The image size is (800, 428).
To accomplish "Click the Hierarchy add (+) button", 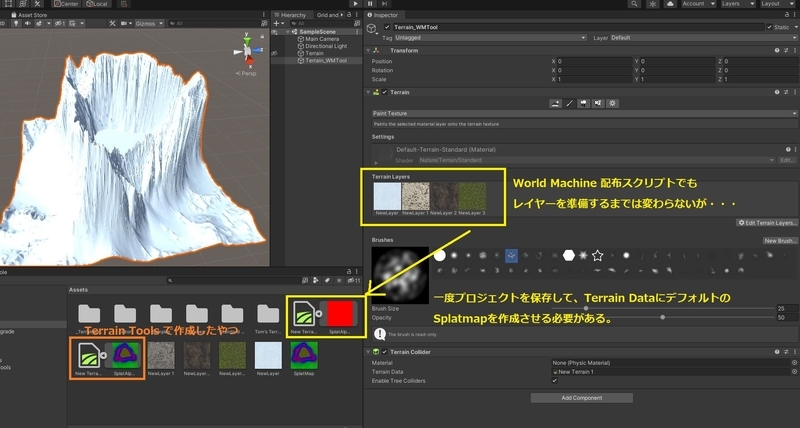I will click(x=278, y=23).
